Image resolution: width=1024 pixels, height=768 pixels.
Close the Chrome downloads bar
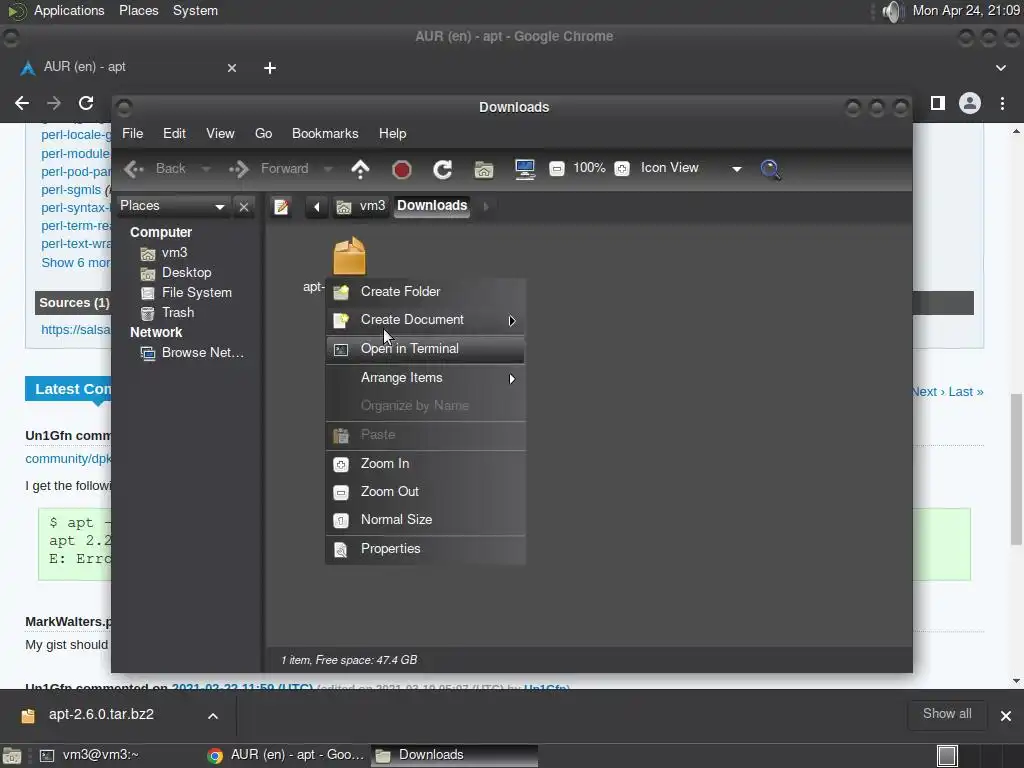1006,716
